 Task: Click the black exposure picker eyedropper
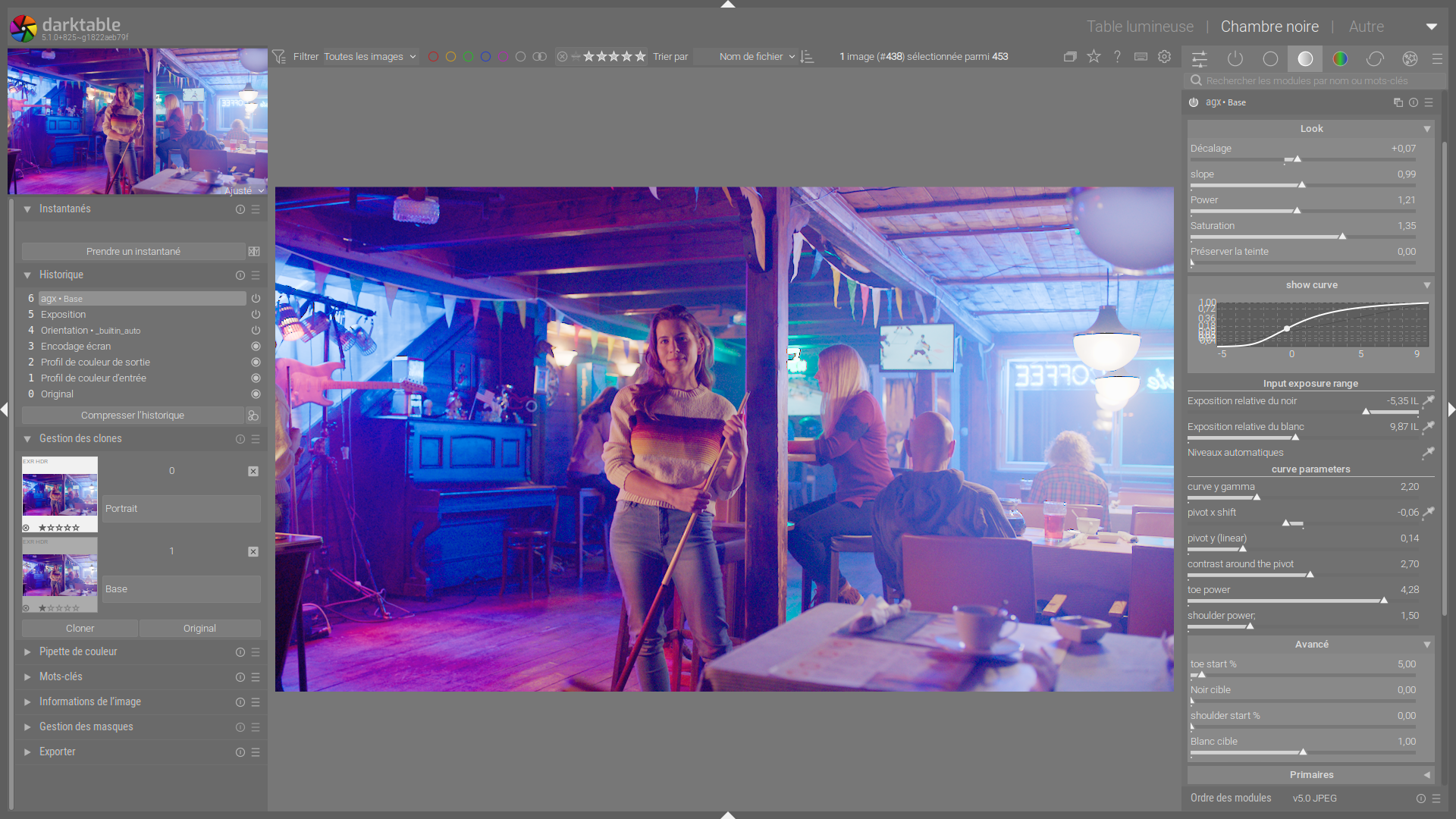1428,401
